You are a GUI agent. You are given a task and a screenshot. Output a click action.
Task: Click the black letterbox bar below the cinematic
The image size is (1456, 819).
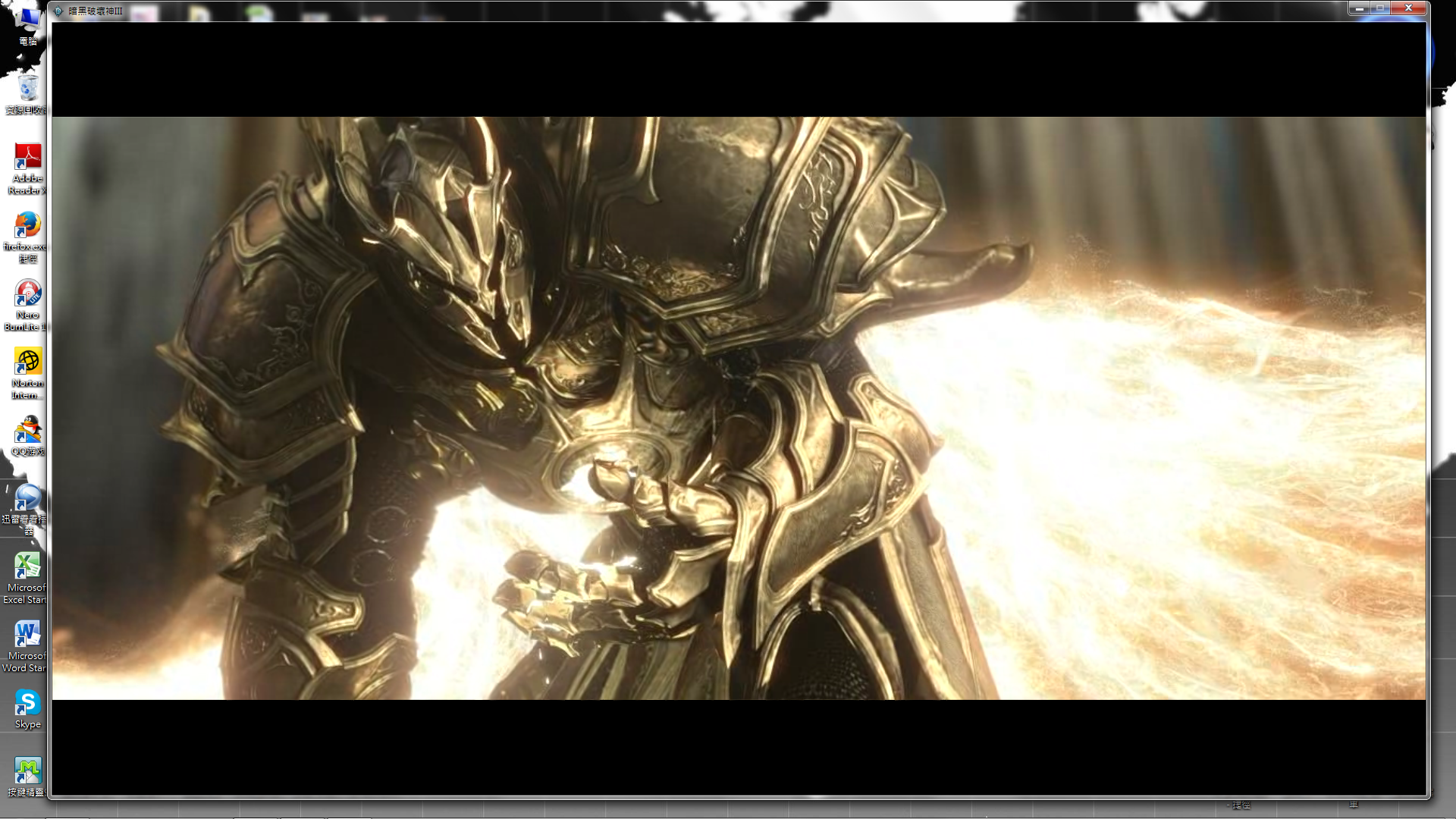click(739, 746)
